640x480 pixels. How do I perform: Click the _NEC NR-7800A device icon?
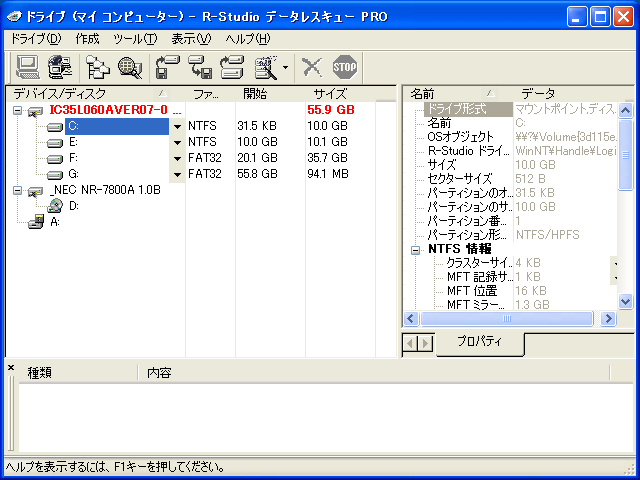coord(36,191)
